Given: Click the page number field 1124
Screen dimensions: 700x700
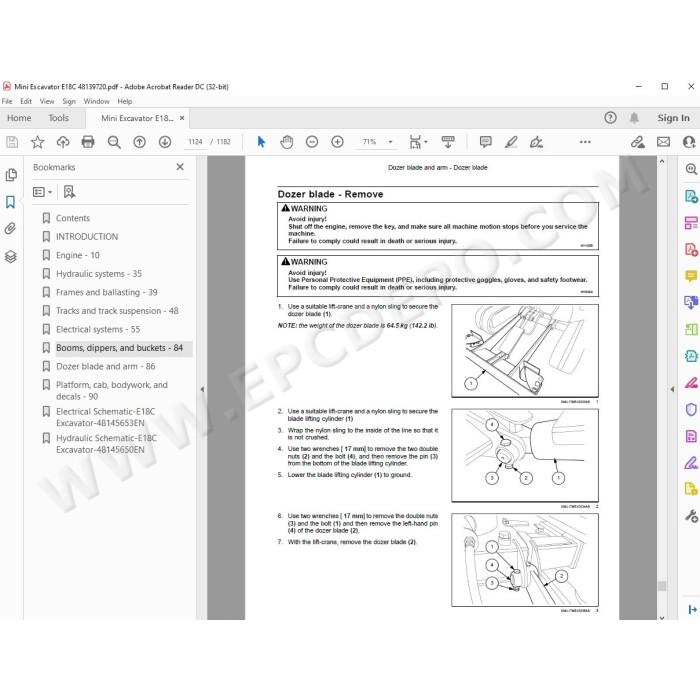Looking at the screenshot, I should (x=195, y=142).
